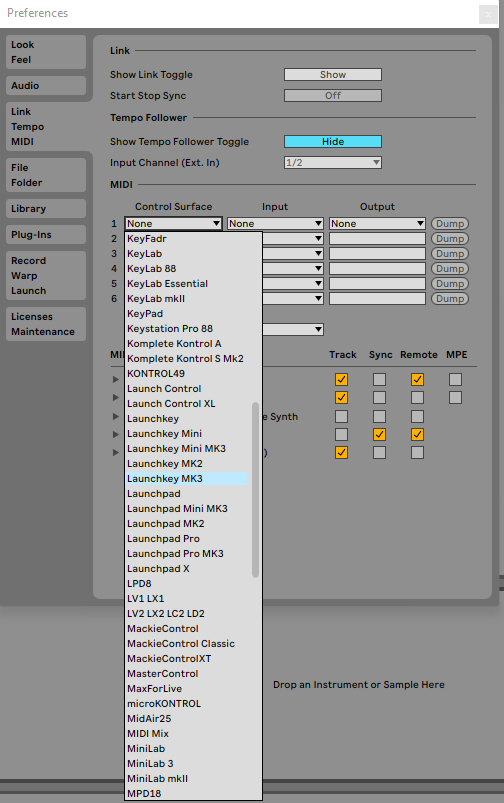
Task: Open the dropdown below the control surface rows
Action: coord(293,329)
